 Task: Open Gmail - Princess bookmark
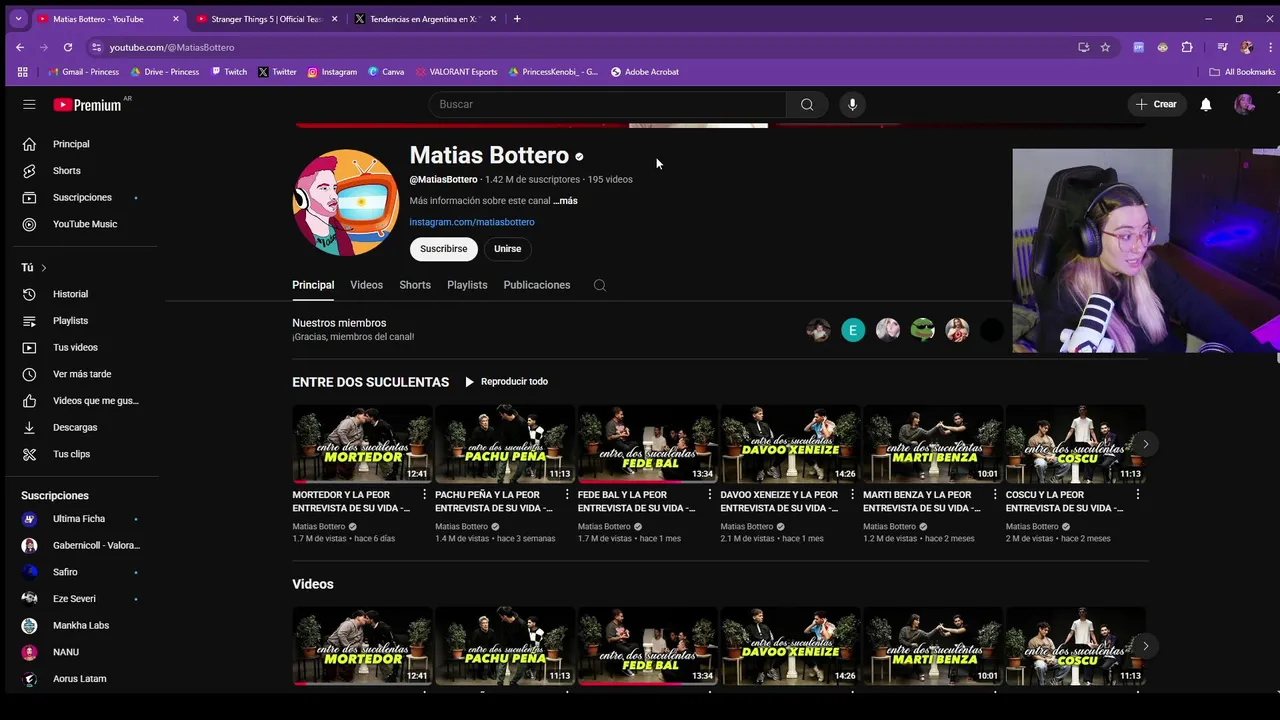click(x=84, y=72)
